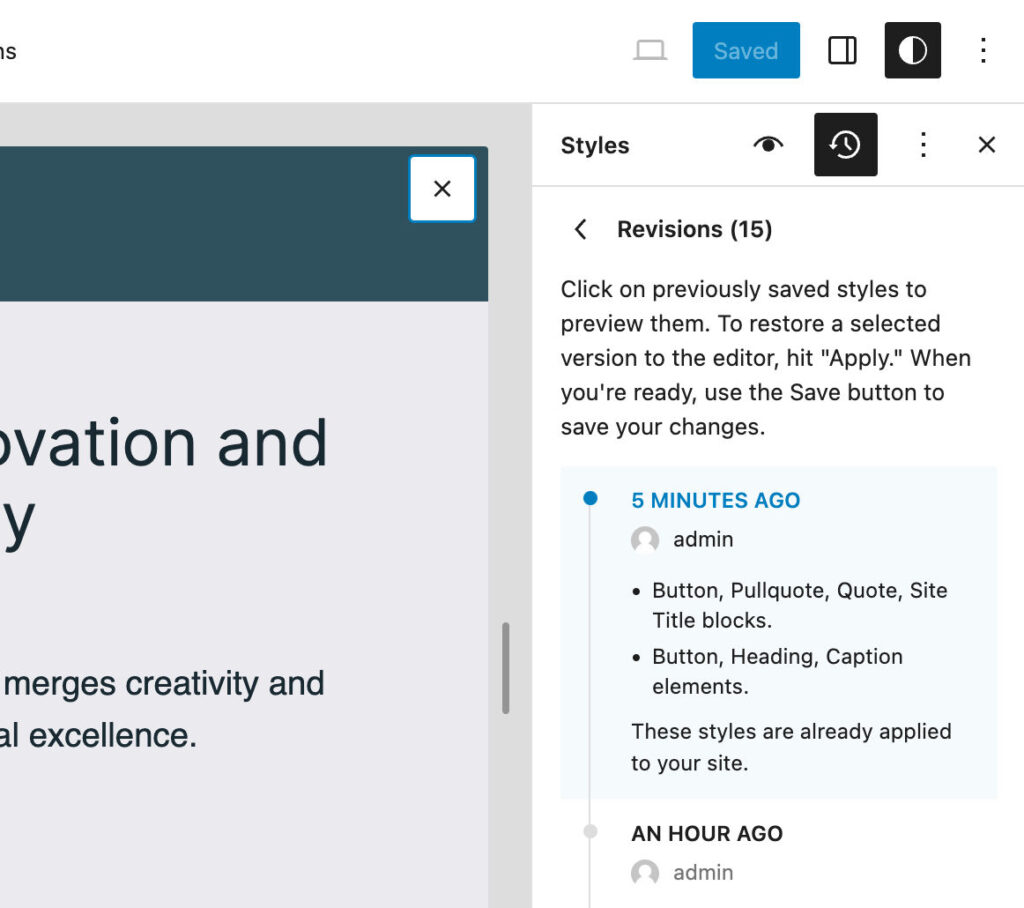Expand the timeline dot beside AN HOUR AGO
This screenshot has width=1024, height=908.
click(x=590, y=831)
